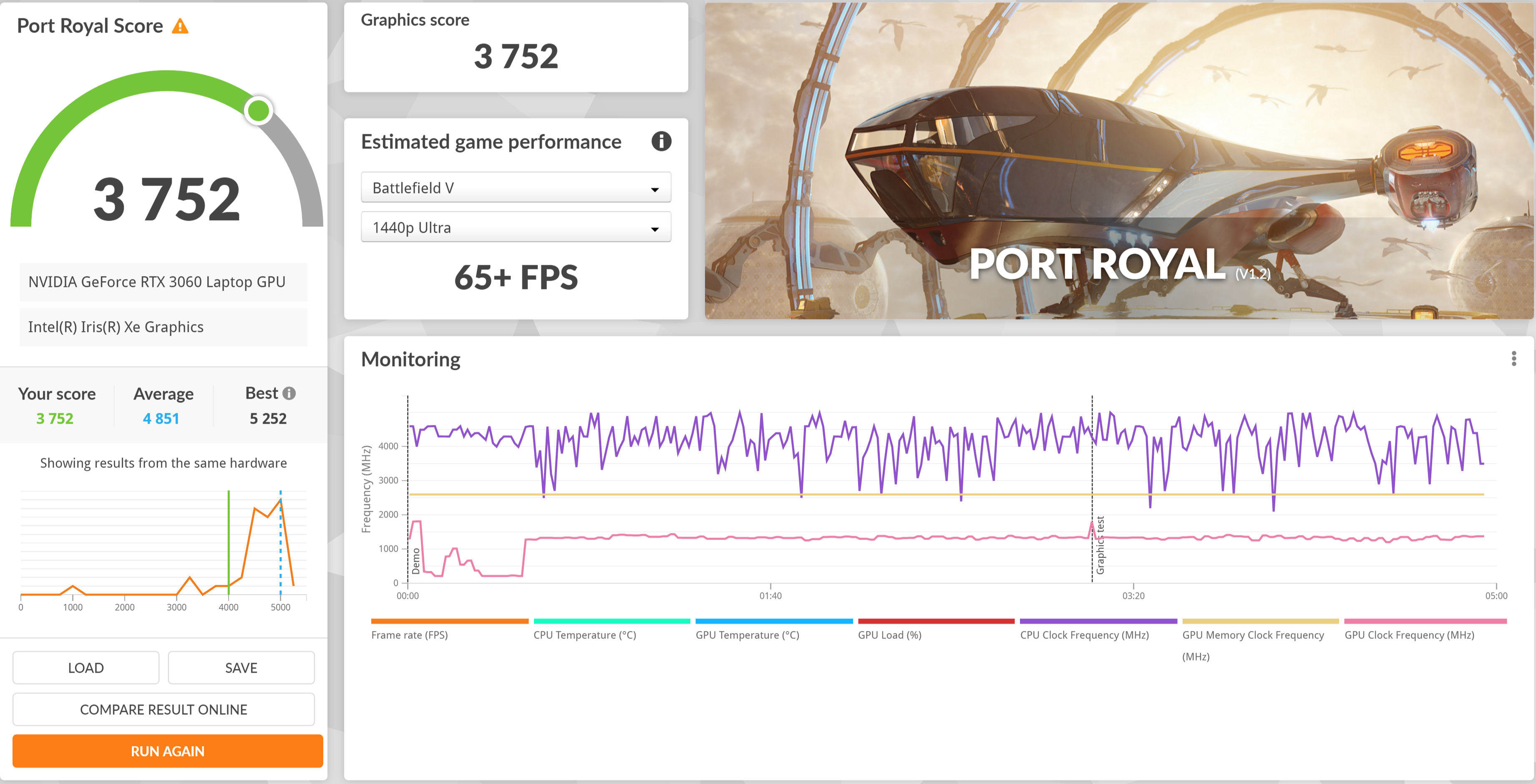Click the Demo marker in the monitoring chart

pos(416,561)
